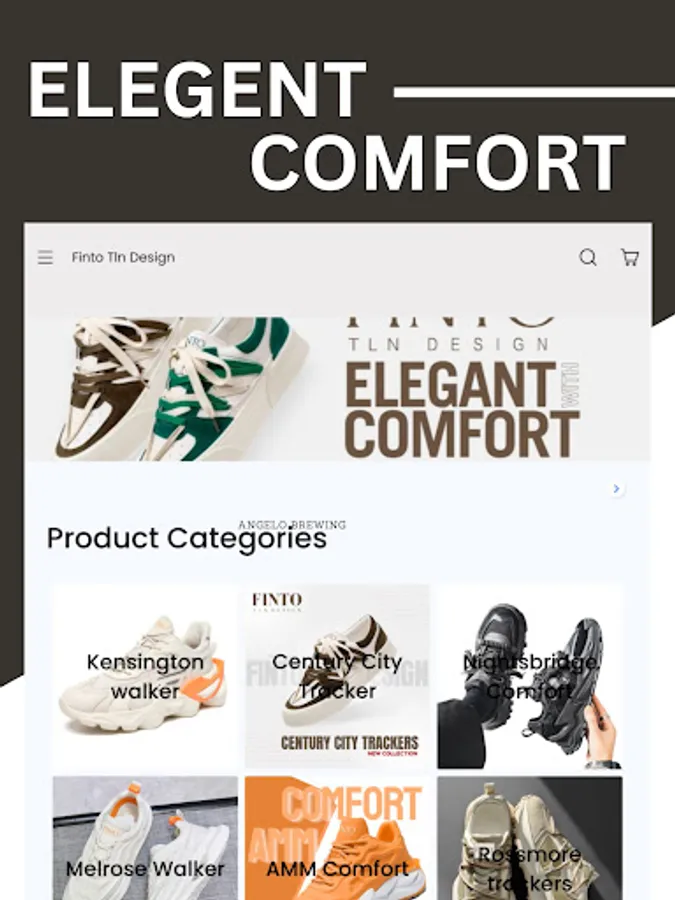This screenshot has width=675, height=900.
Task: Open the shopping cart icon
Action: point(630,258)
